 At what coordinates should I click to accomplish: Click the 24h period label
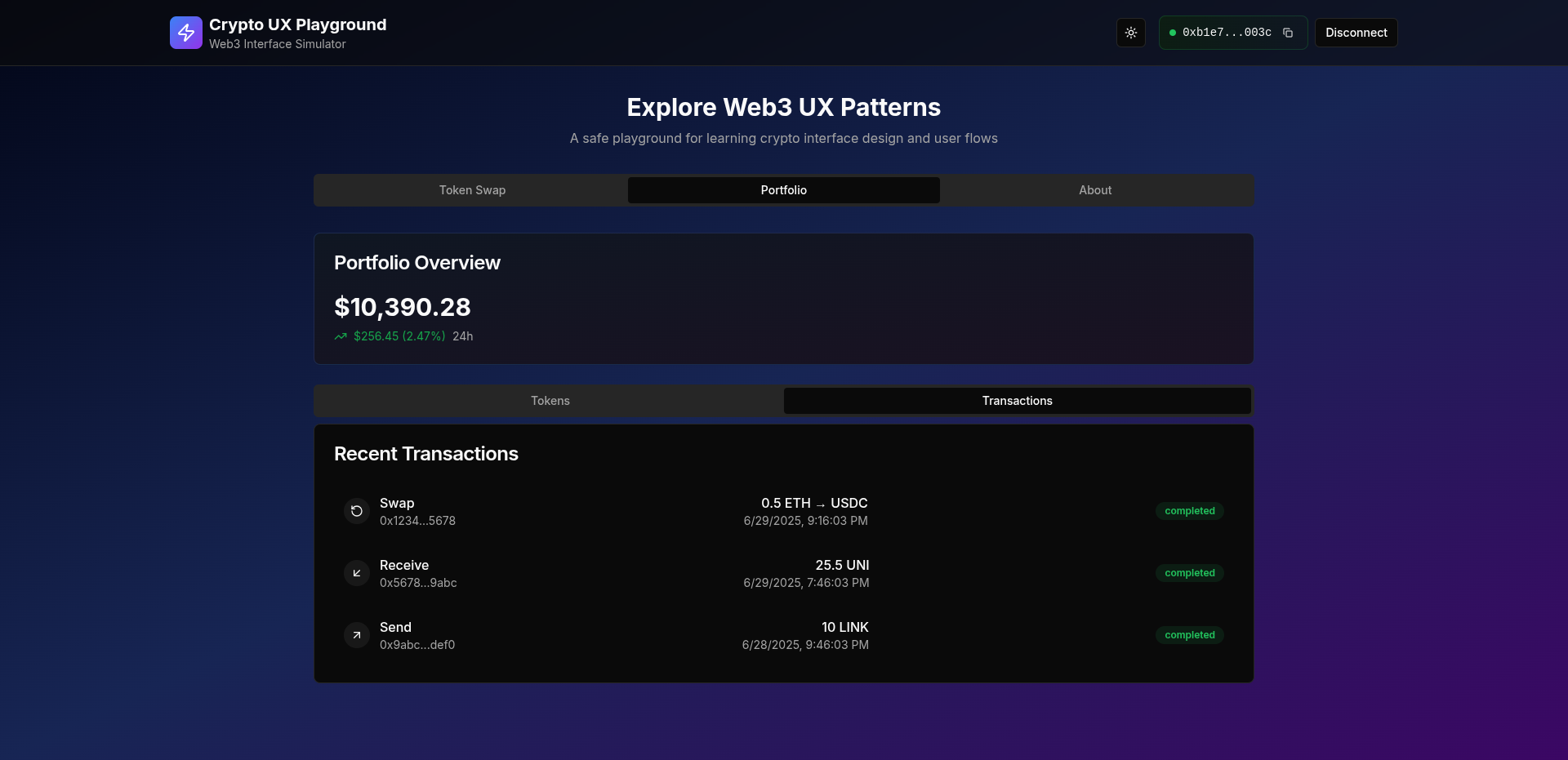(x=463, y=336)
